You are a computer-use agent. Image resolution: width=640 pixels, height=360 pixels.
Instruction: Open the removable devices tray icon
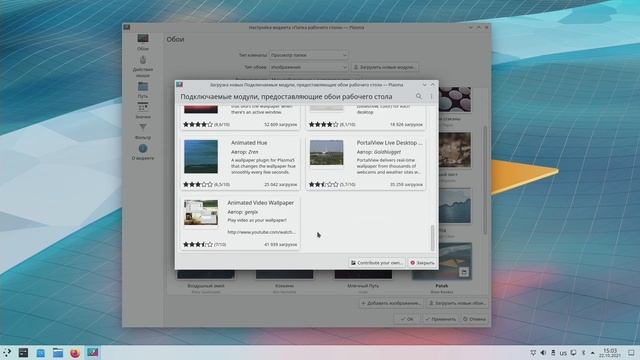[553, 353]
